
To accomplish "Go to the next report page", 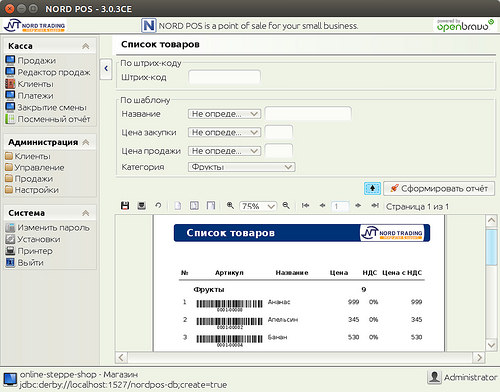I will (x=358, y=206).
